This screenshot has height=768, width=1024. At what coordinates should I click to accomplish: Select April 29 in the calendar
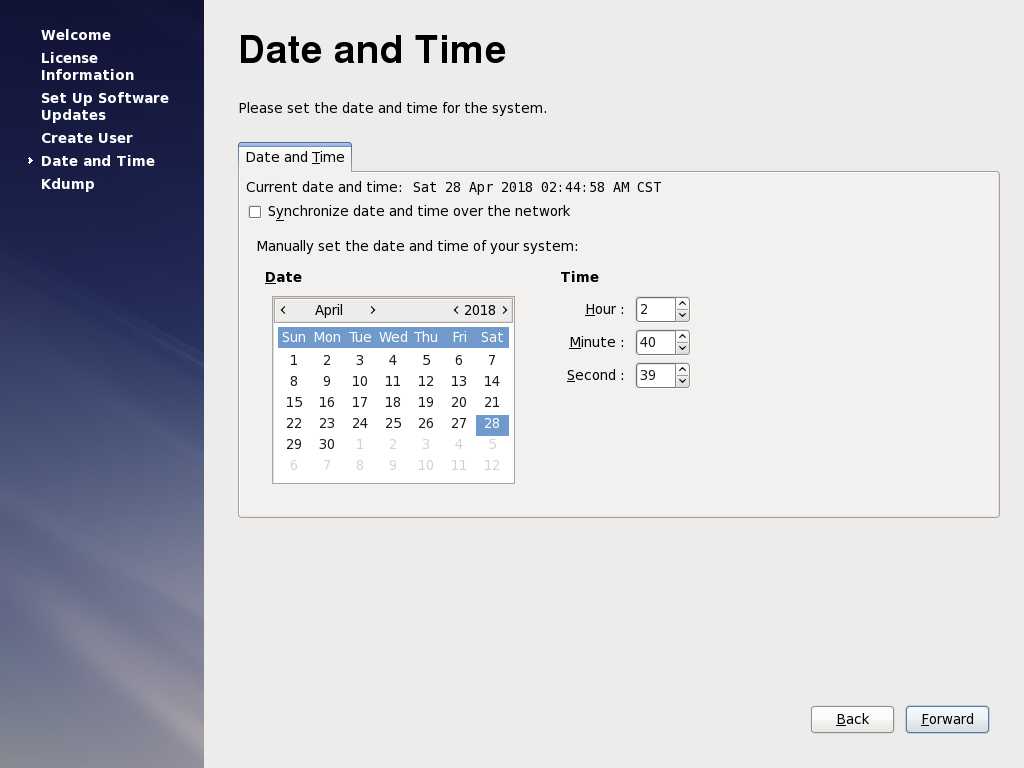click(294, 445)
